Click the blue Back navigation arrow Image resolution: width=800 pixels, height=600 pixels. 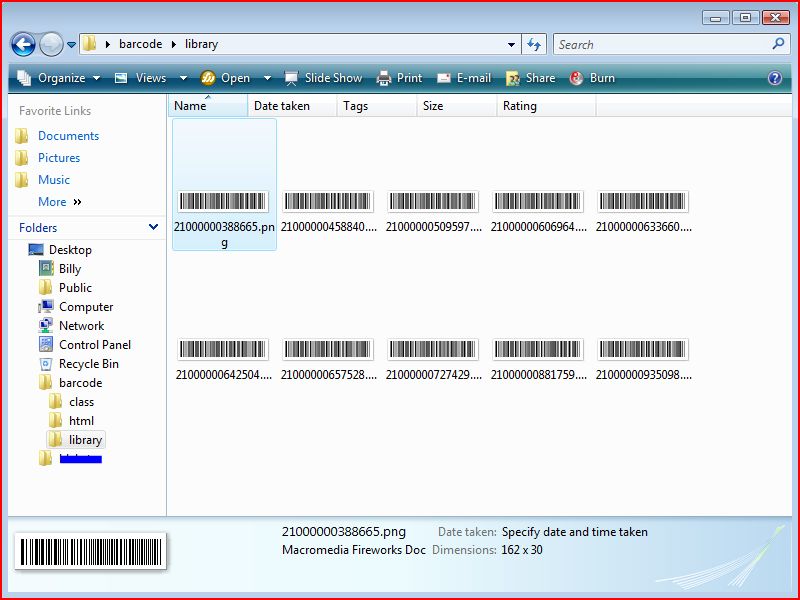pos(23,44)
